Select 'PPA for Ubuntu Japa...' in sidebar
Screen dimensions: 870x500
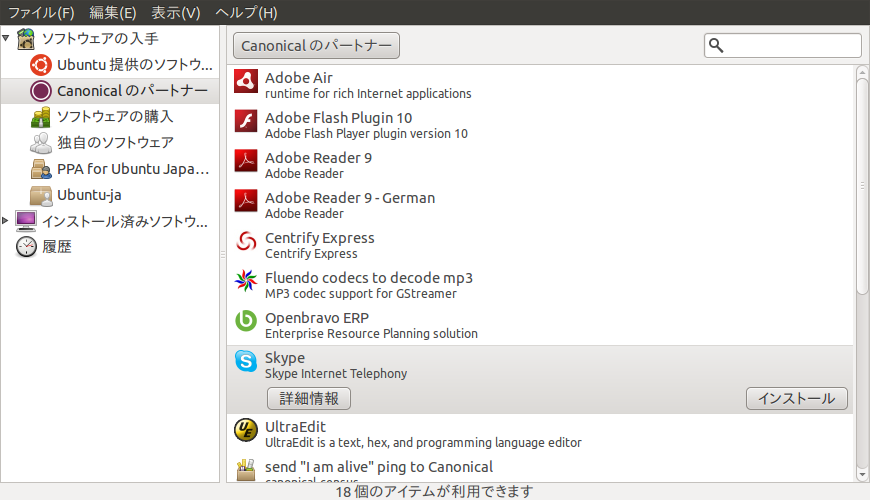133,169
